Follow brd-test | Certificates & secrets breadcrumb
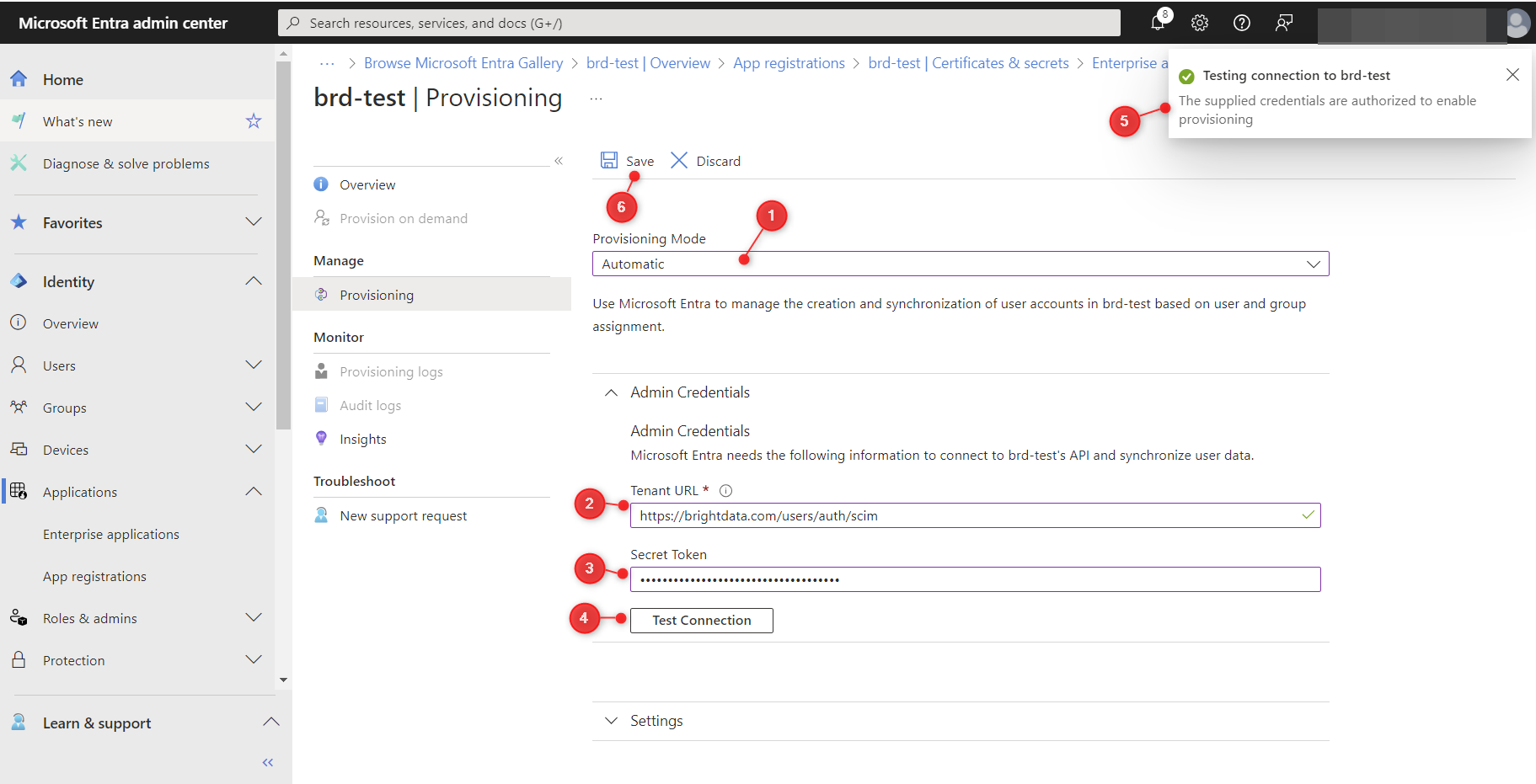 pyautogui.click(x=968, y=63)
